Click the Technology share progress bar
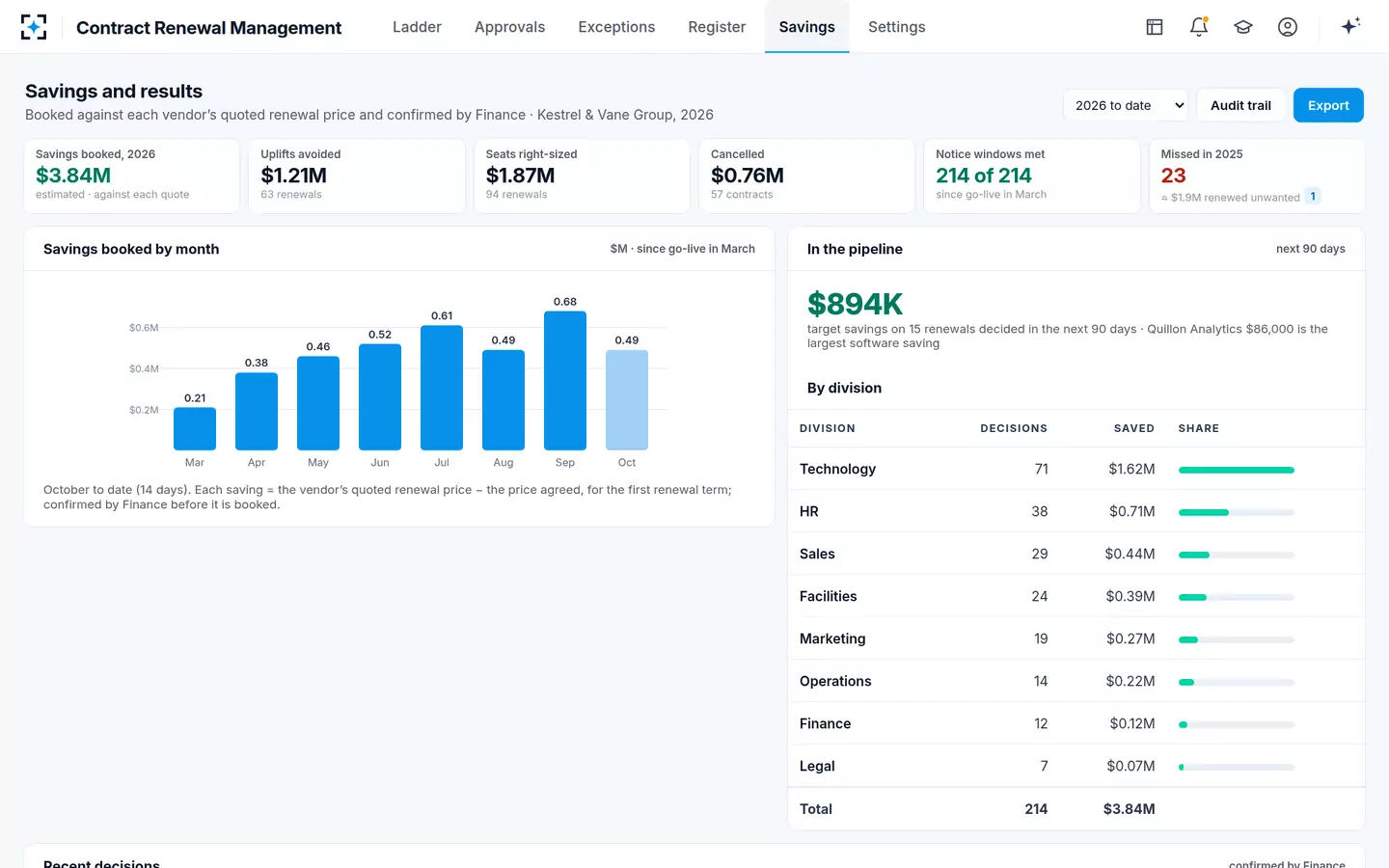Viewport: 1389px width, 868px height. tap(1237, 470)
